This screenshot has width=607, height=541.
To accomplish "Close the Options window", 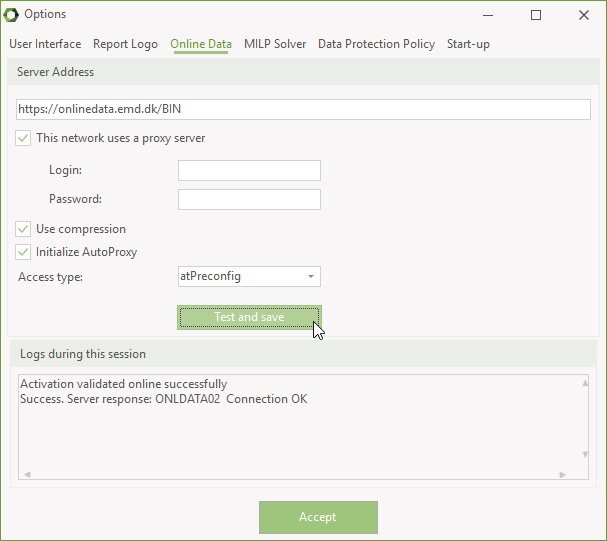I will (x=584, y=15).
